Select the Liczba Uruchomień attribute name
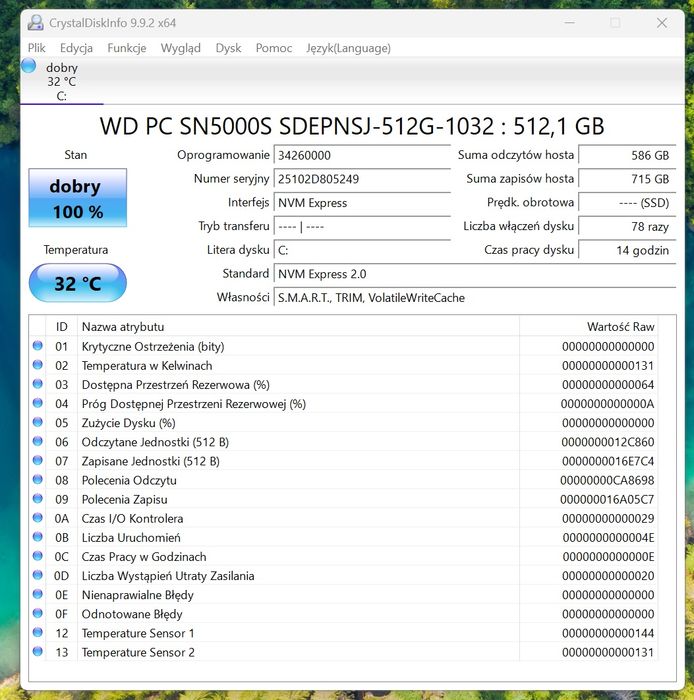 click(x=131, y=538)
